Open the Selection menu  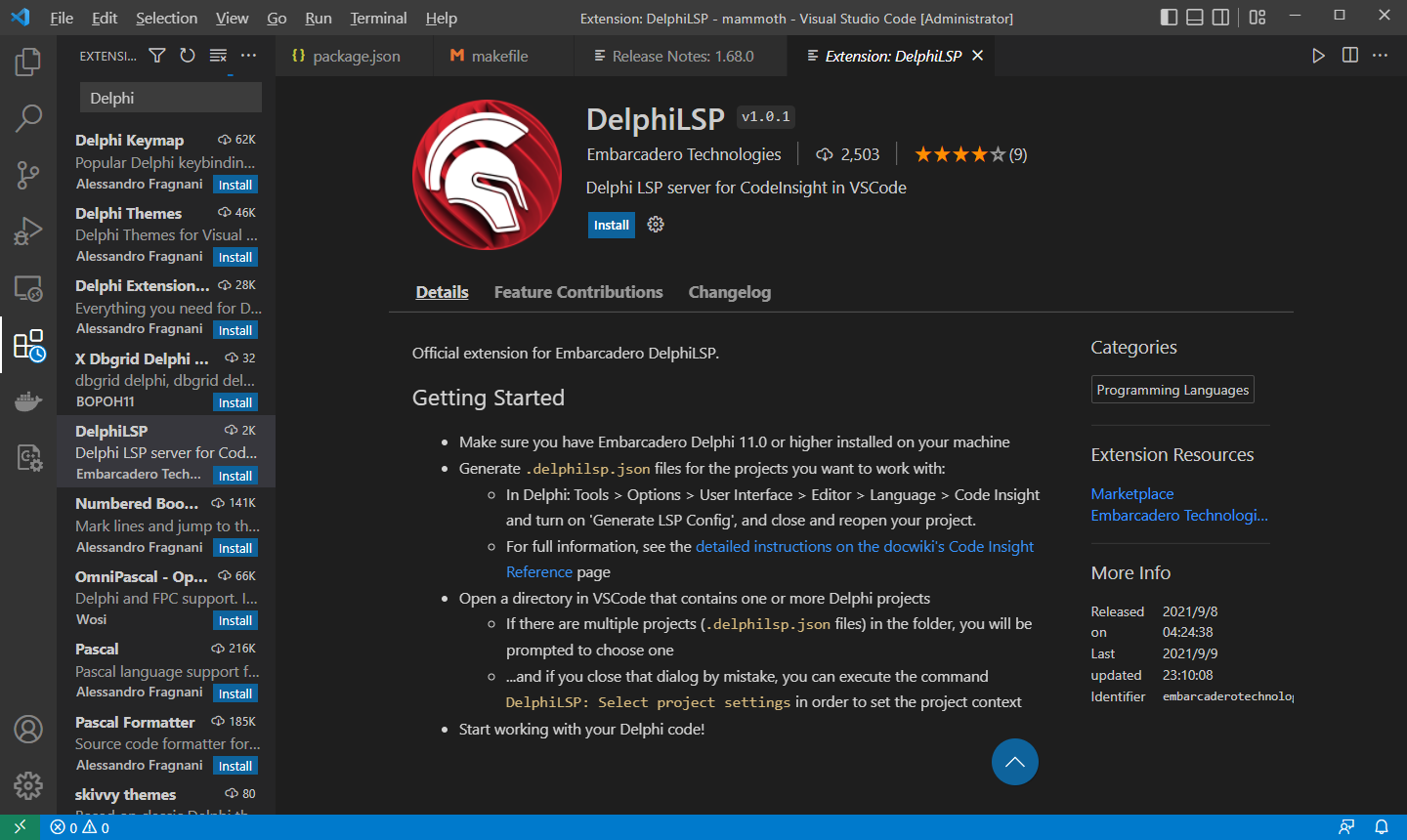166,18
